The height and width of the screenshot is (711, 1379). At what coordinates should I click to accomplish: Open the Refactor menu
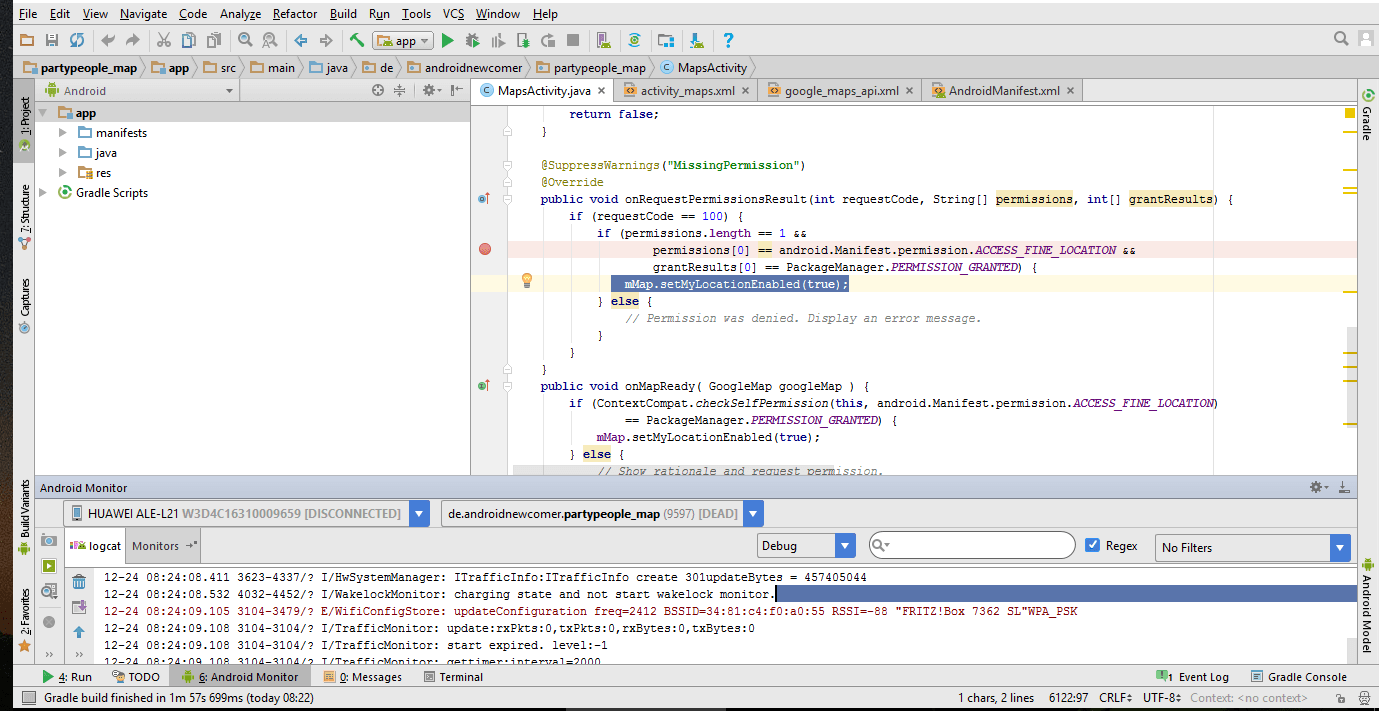(295, 14)
